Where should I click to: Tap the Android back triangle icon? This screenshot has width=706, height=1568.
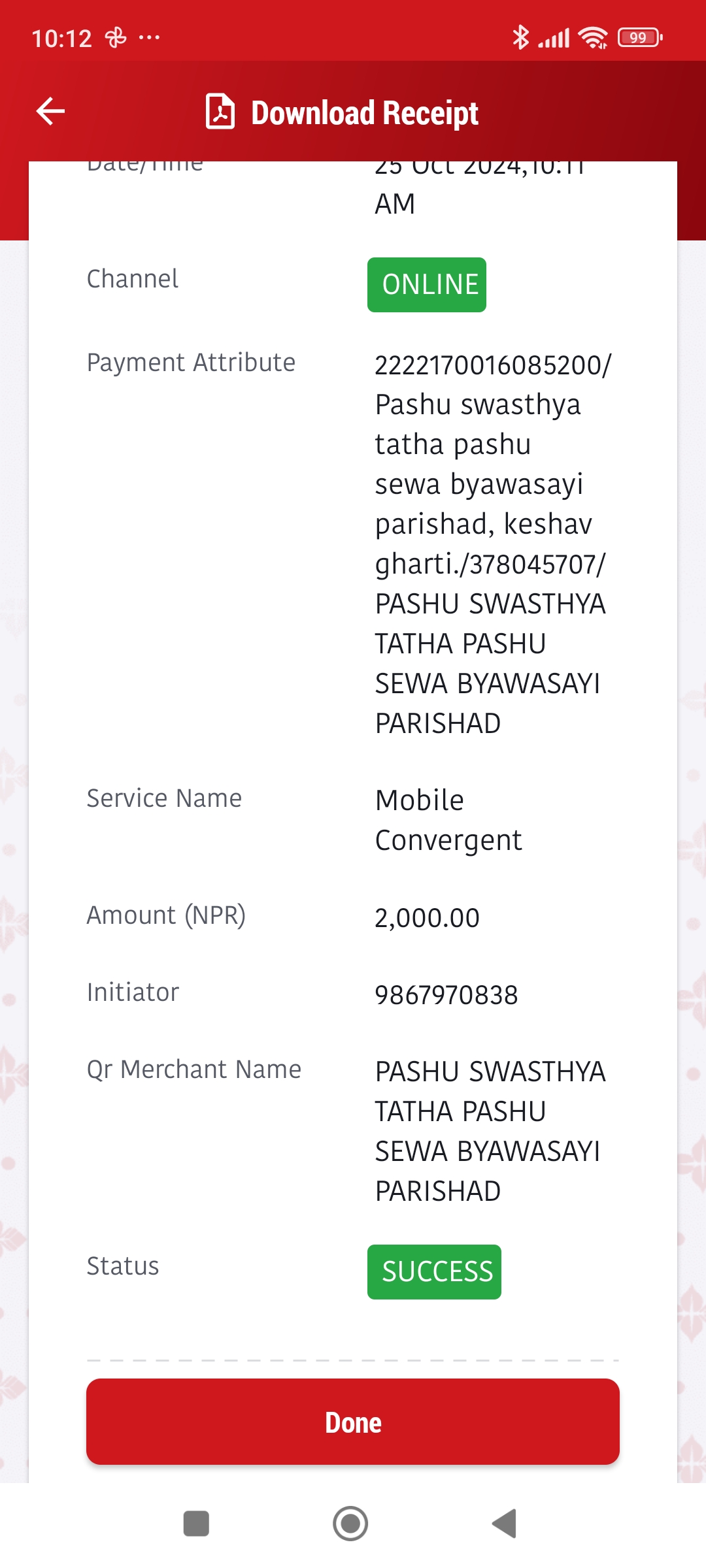click(505, 1524)
